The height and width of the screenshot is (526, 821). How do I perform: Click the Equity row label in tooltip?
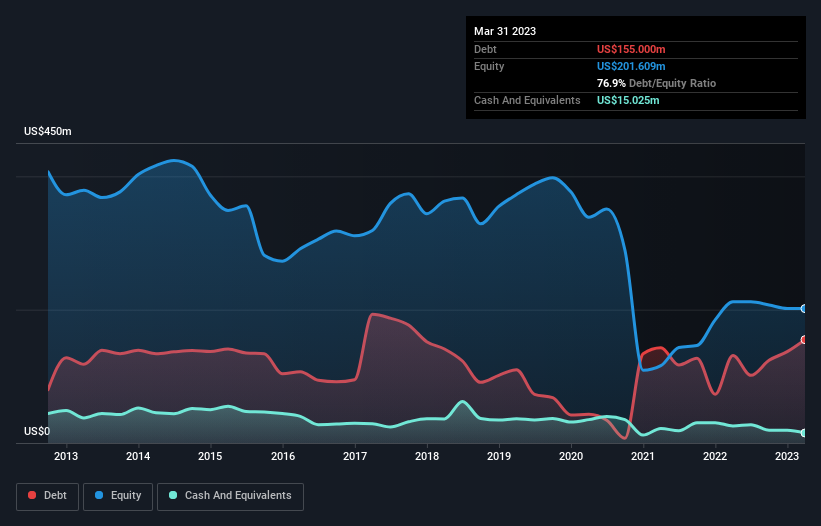(489, 66)
